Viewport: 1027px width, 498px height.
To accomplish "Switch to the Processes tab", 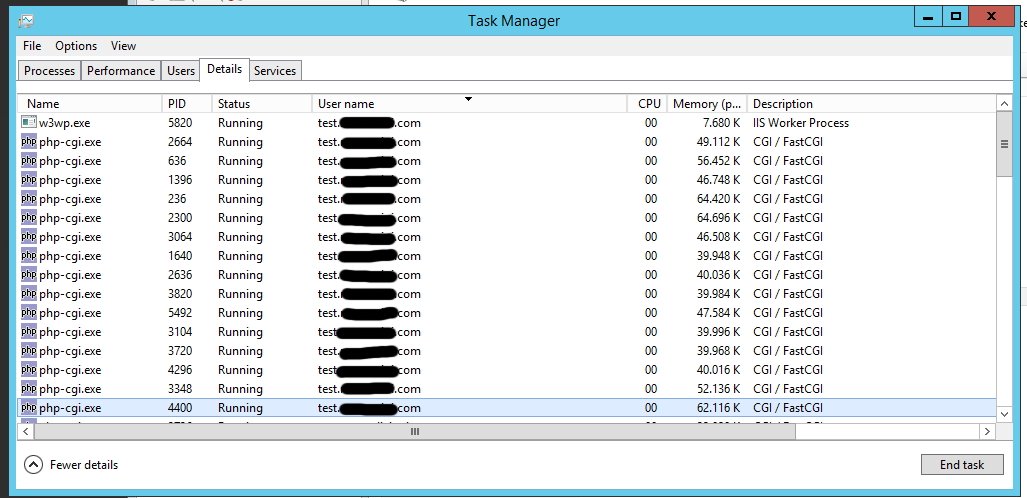I will click(50, 71).
